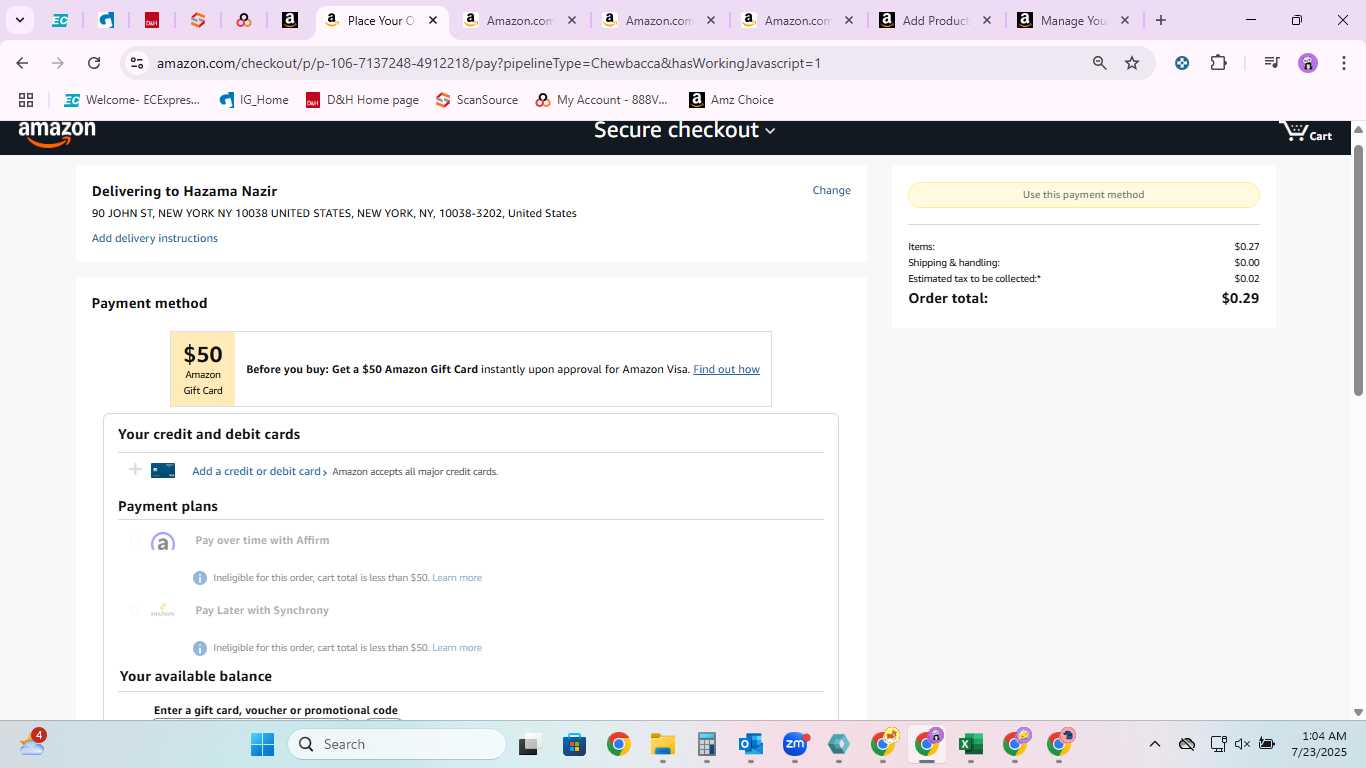Image resolution: width=1366 pixels, height=768 pixels.
Task: Close the Place Your Order tab
Action: click(x=432, y=20)
